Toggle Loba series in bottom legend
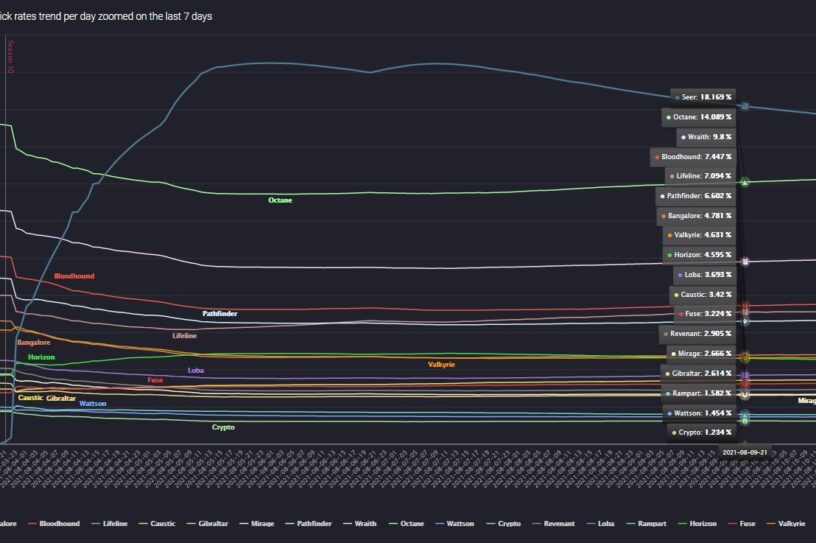The image size is (816, 543). click(601, 524)
